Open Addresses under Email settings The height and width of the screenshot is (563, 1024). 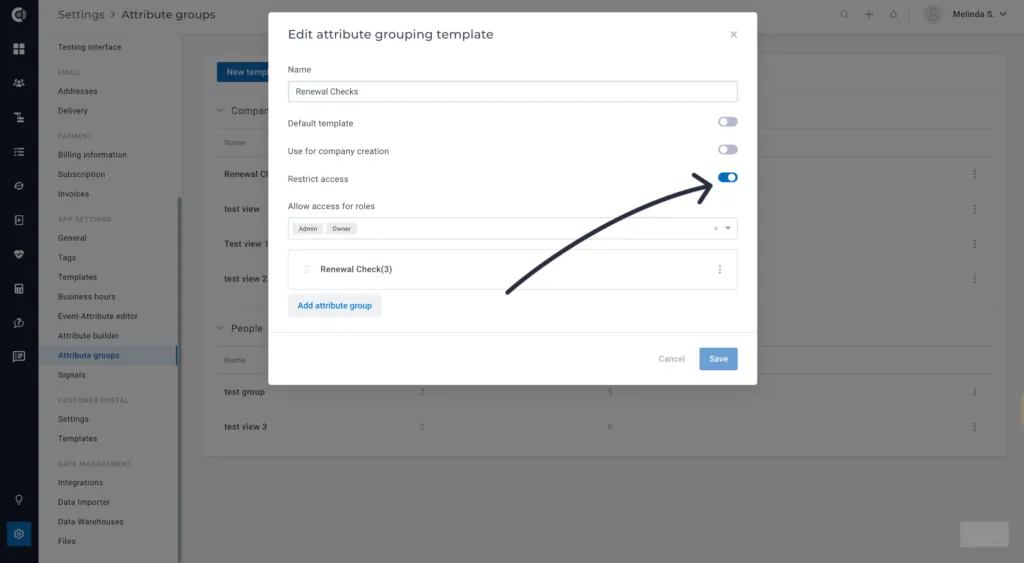(78, 91)
